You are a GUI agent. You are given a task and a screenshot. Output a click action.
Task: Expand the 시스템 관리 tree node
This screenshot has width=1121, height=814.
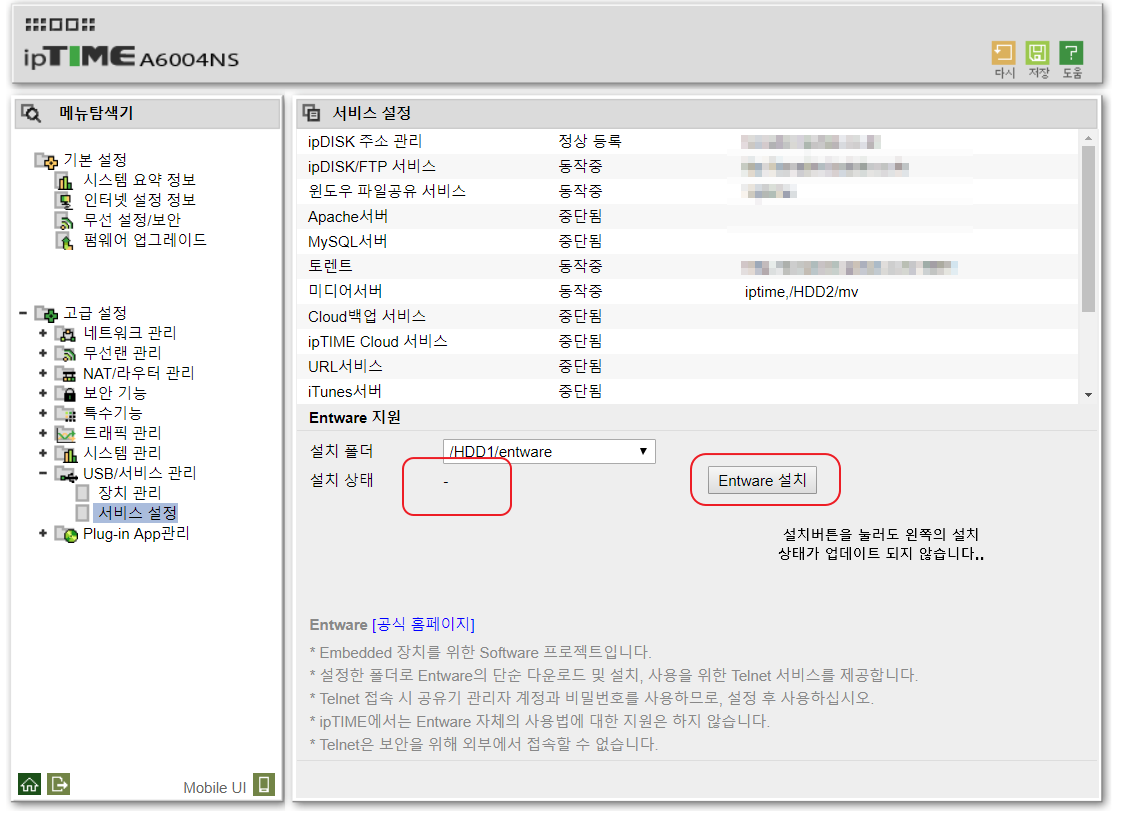coord(43,453)
